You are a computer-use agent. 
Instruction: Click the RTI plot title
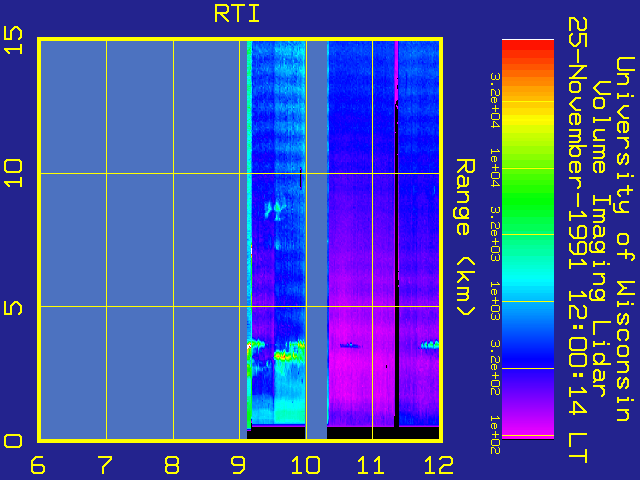(237, 14)
